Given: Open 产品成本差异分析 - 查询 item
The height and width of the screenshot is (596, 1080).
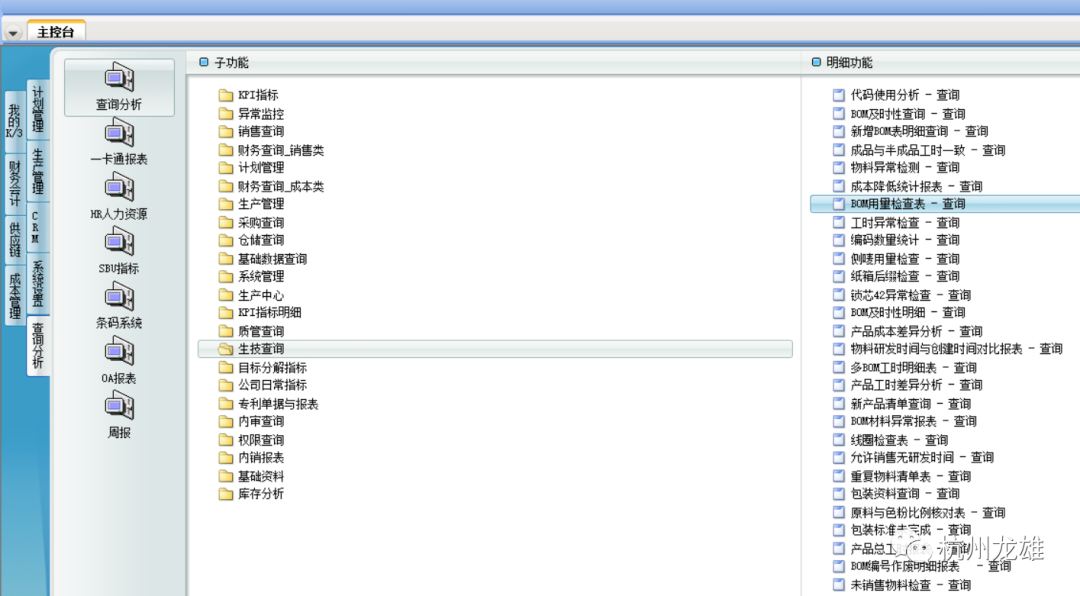Looking at the screenshot, I should point(916,331).
